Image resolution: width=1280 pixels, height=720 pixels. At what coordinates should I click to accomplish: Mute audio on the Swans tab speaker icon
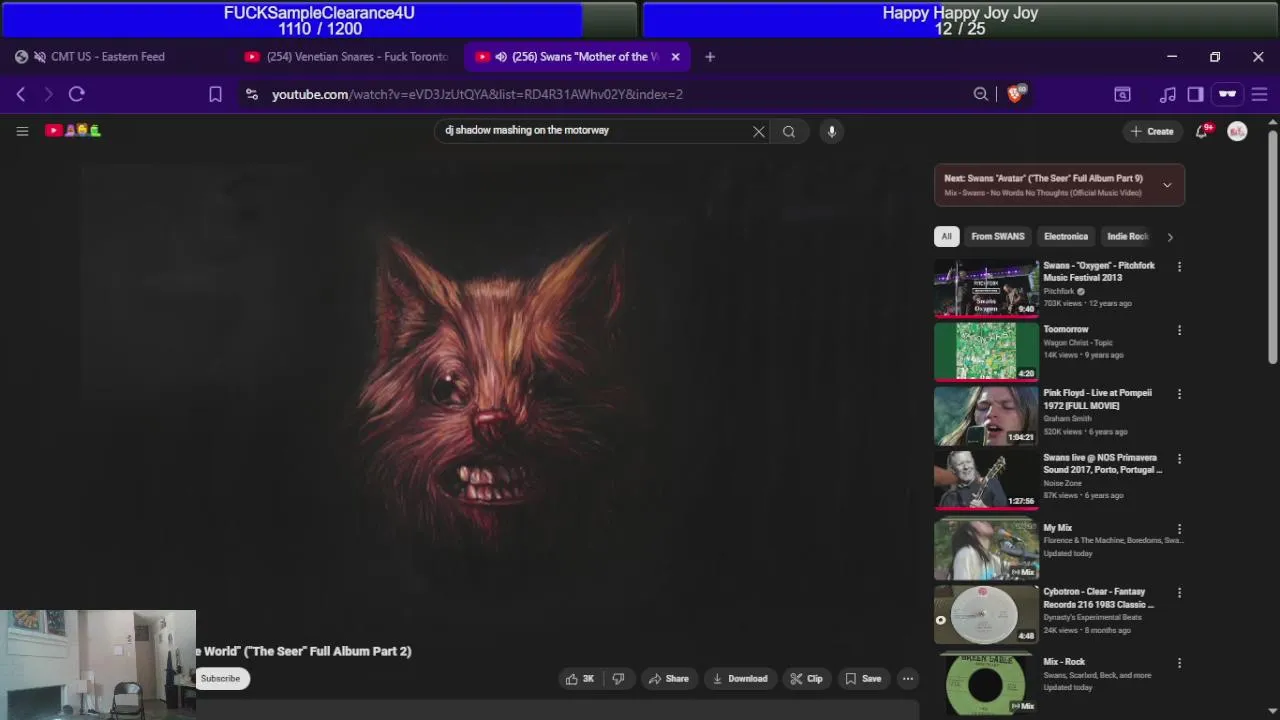[501, 57]
